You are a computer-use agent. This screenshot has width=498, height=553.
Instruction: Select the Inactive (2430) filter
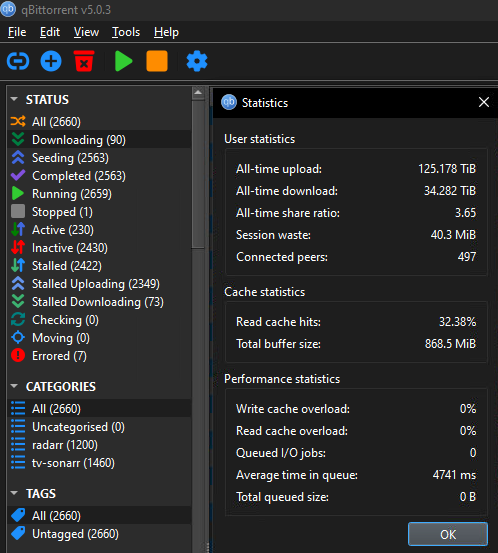(x=99, y=247)
